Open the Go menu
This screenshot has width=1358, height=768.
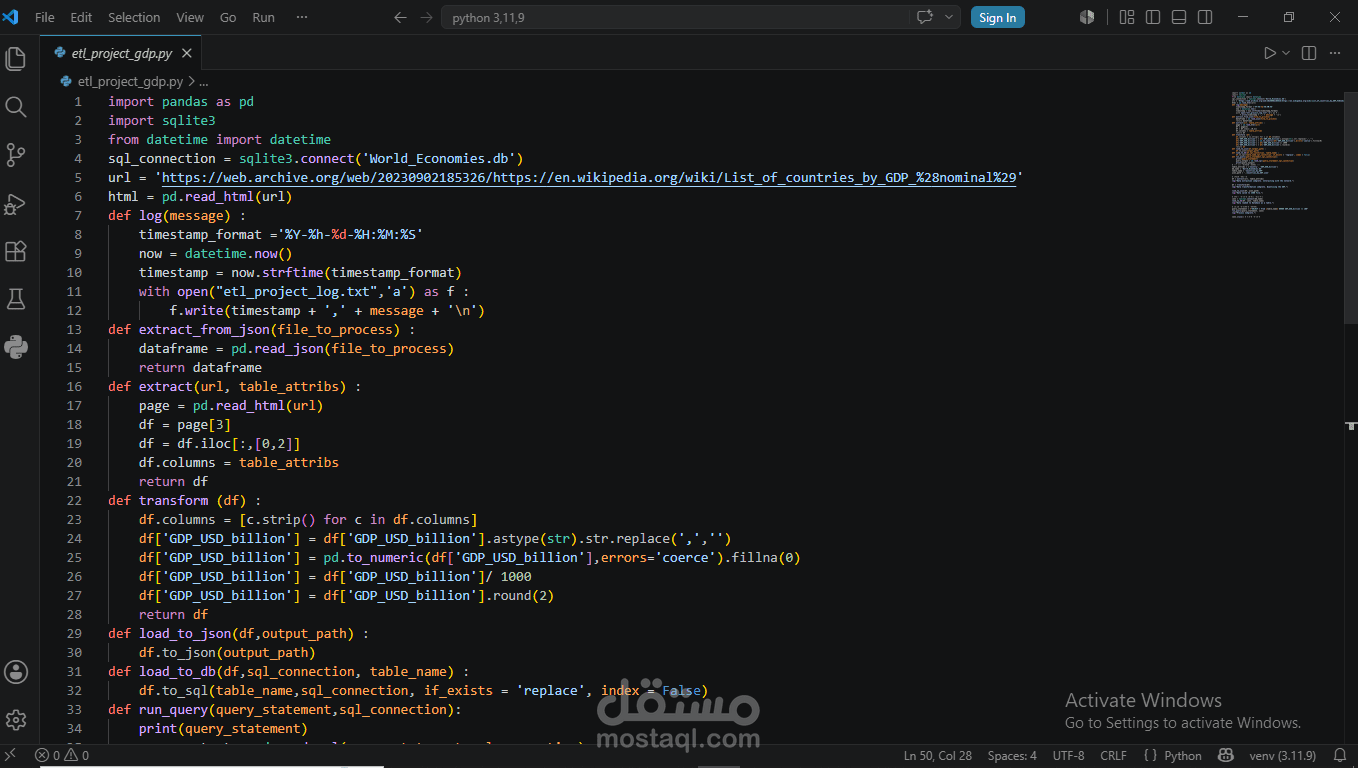point(228,17)
